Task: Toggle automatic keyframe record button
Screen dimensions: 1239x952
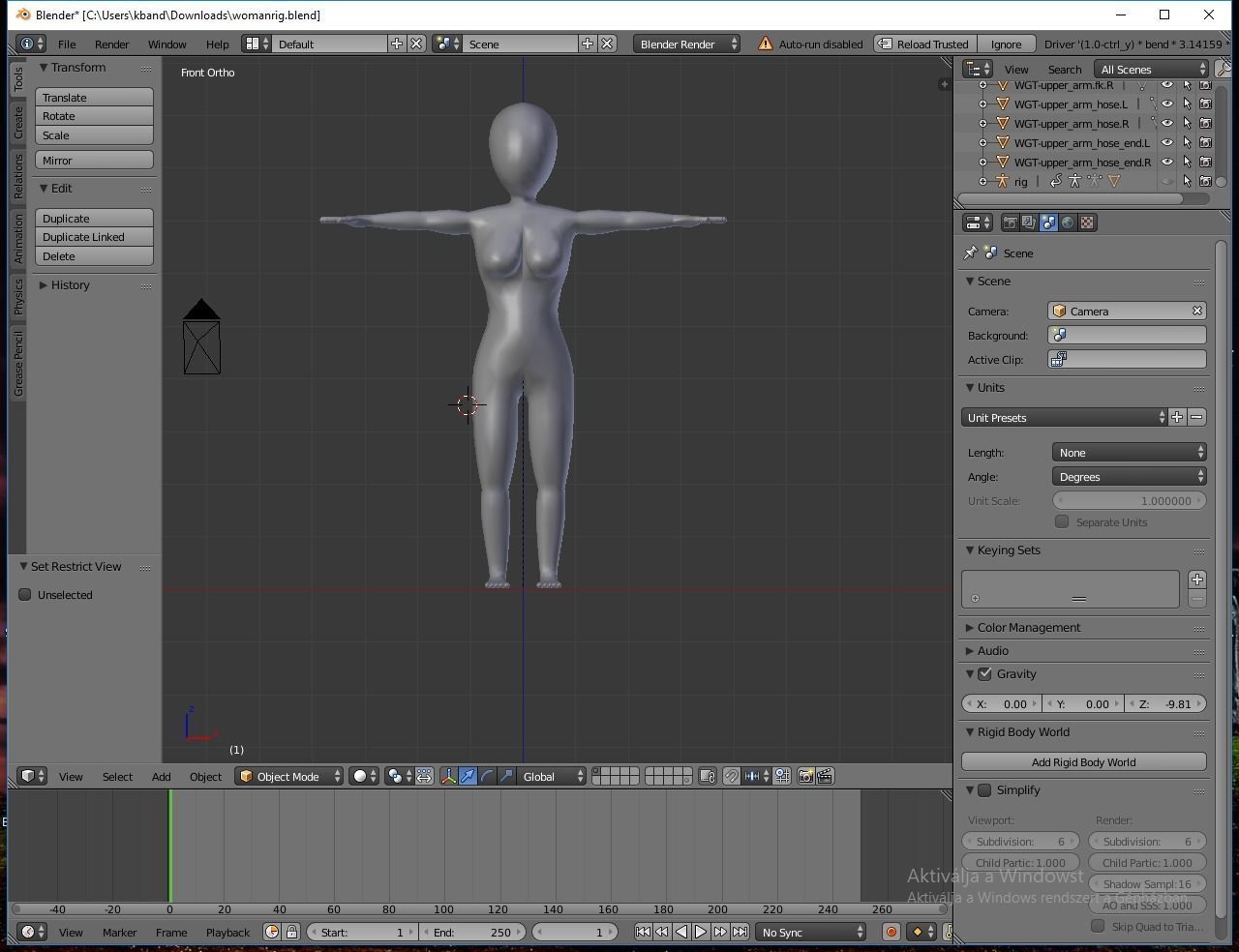Action: click(x=891, y=932)
